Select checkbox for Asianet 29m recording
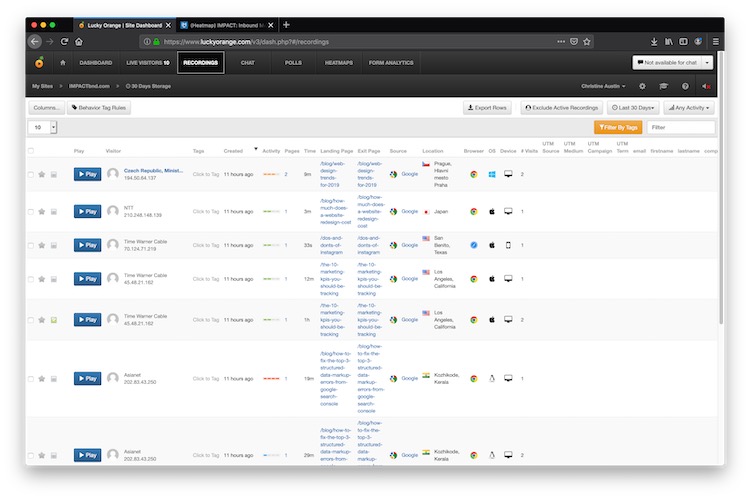 (31, 455)
